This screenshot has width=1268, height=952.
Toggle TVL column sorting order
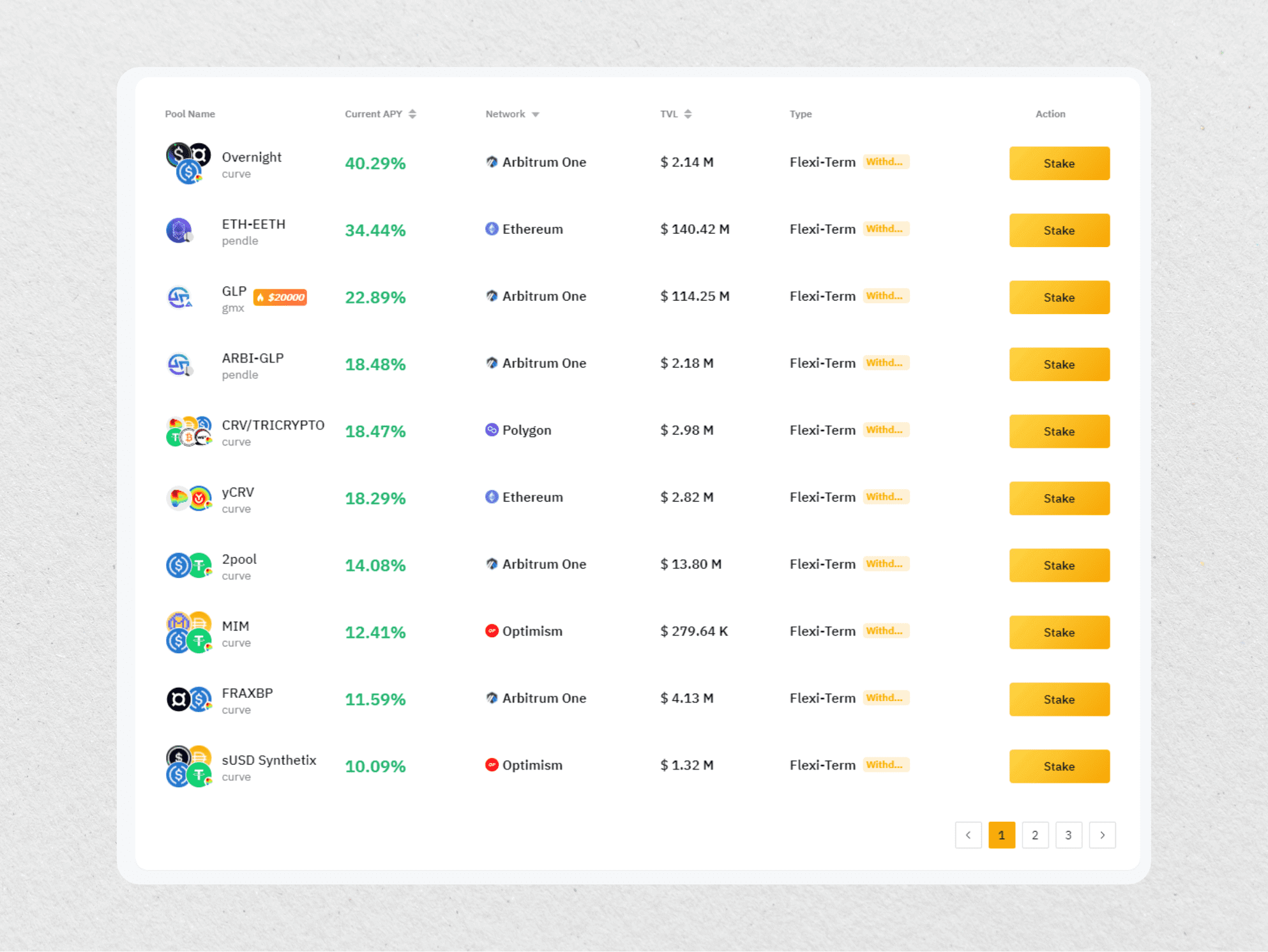[x=688, y=113]
